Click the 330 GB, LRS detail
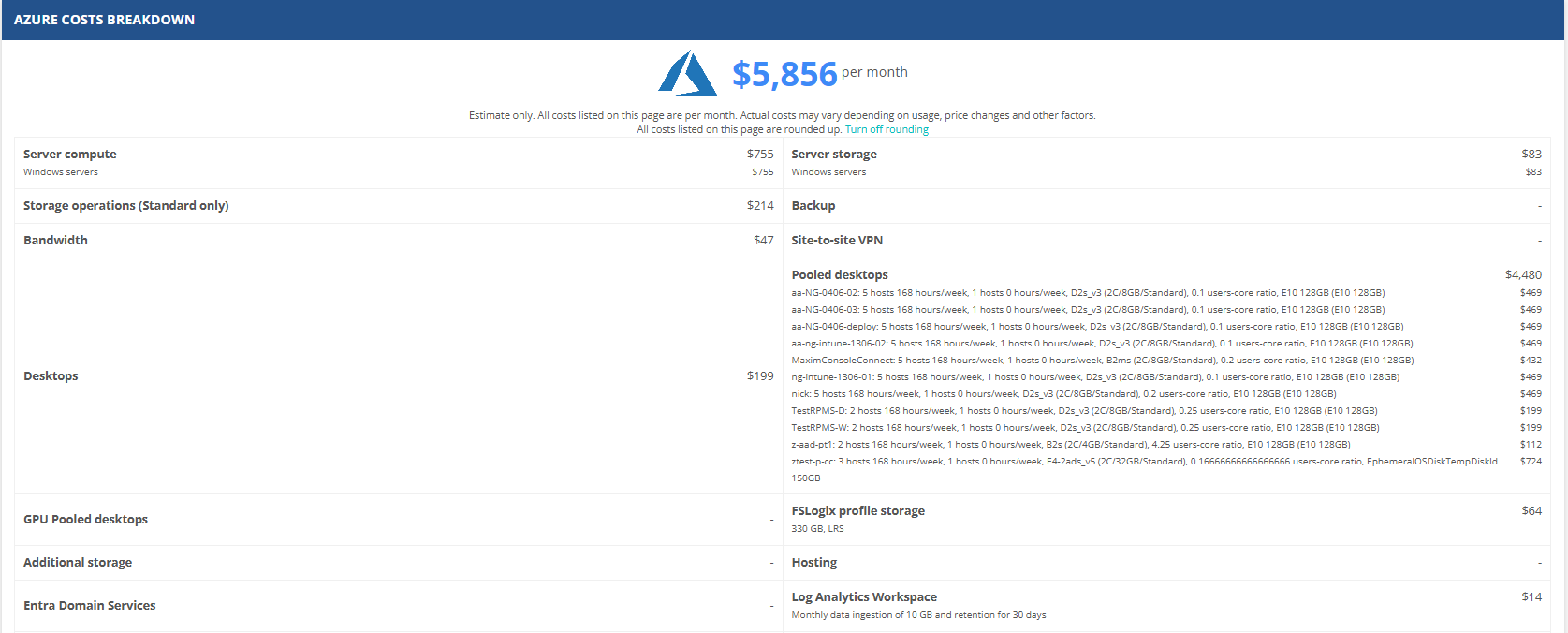The image size is (1568, 633). coord(817,529)
